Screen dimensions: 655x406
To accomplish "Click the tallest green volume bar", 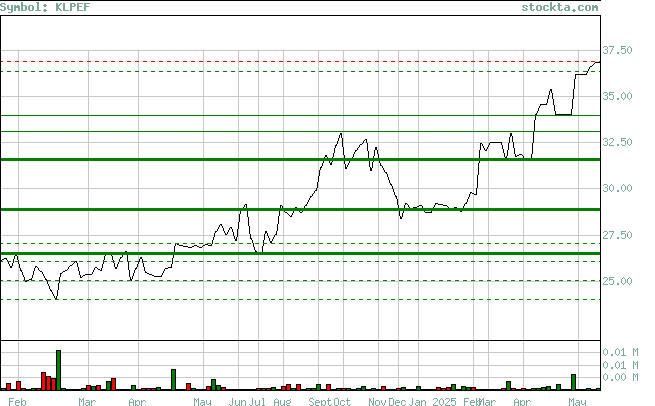I will 58,370.
